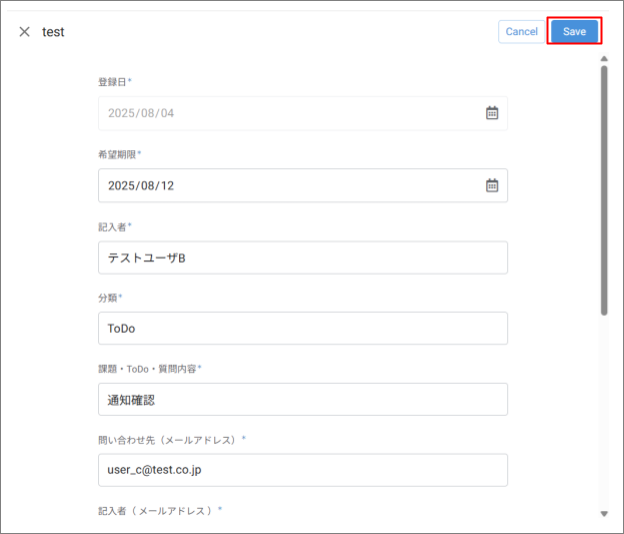The image size is (624, 534).
Task: Save the test form
Action: click(574, 31)
